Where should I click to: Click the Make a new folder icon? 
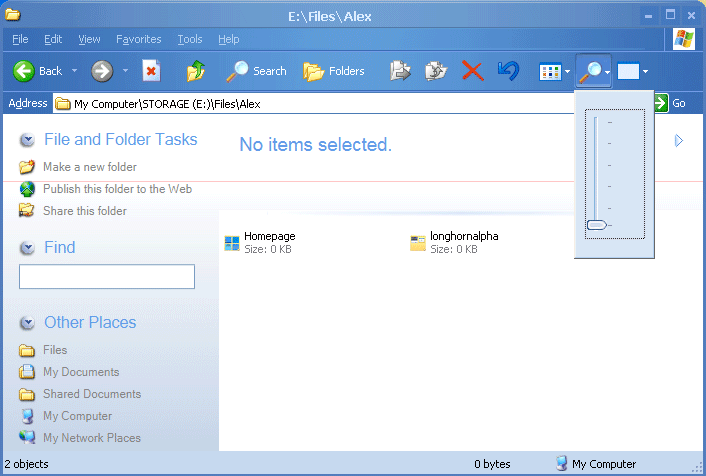click(x=27, y=167)
